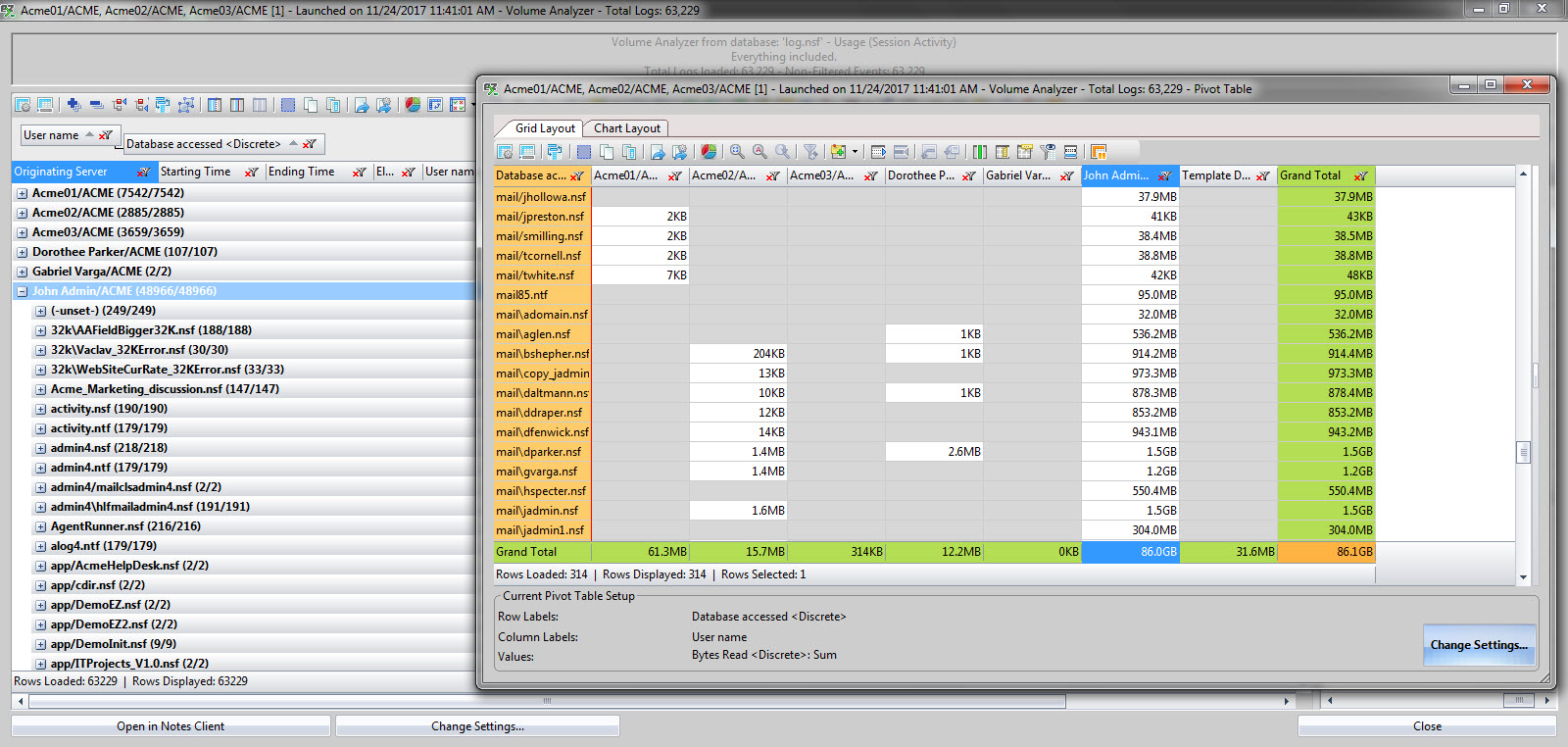Click the export arrow icon in Pivot Table toolbar
Screen dimensions: 1568x747
(x=657, y=152)
